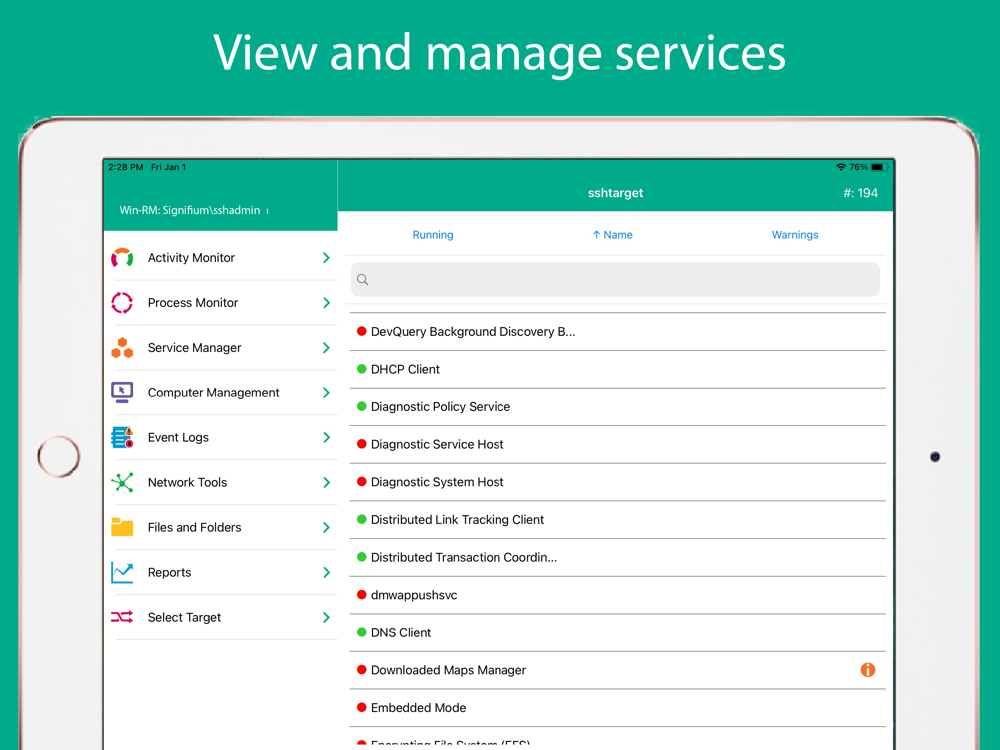Expand Files and Folders chevron
This screenshot has height=750, width=1000.
[x=326, y=527]
